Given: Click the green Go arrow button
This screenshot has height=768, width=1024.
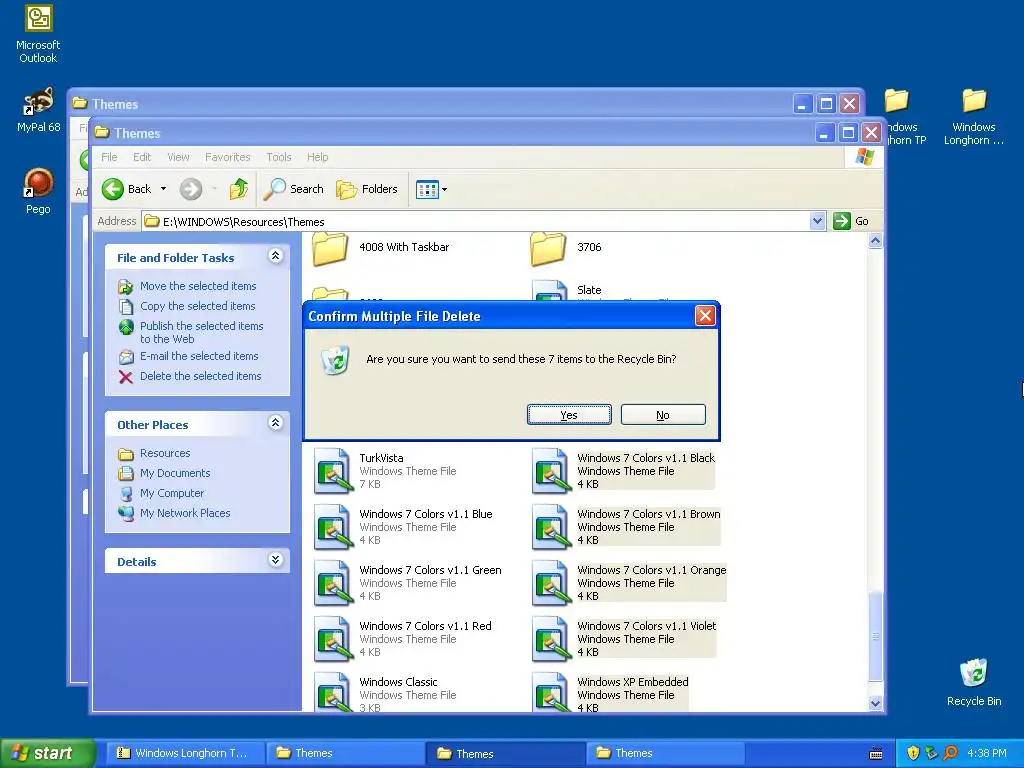Looking at the screenshot, I should pyautogui.click(x=842, y=221).
